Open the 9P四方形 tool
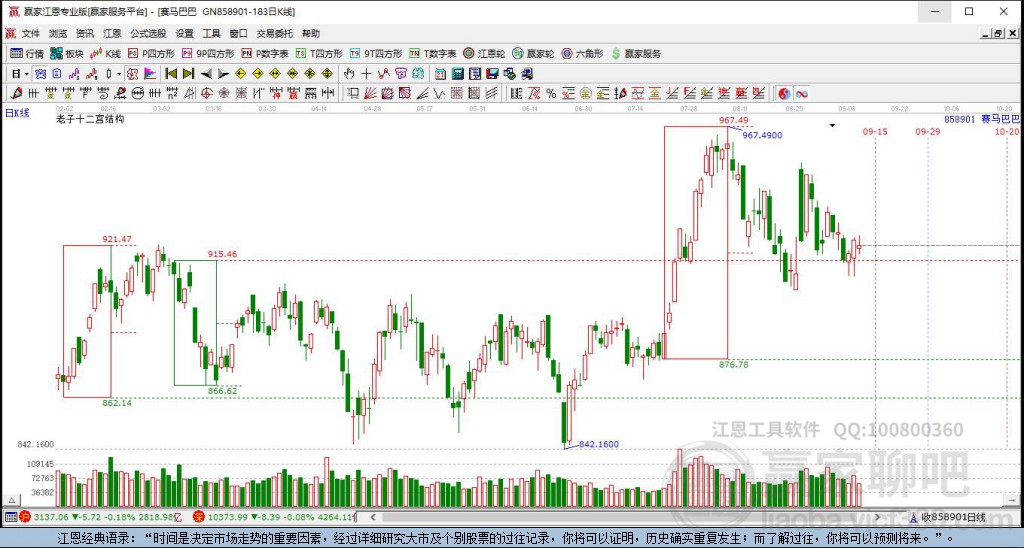1024x548 pixels. (x=208, y=54)
